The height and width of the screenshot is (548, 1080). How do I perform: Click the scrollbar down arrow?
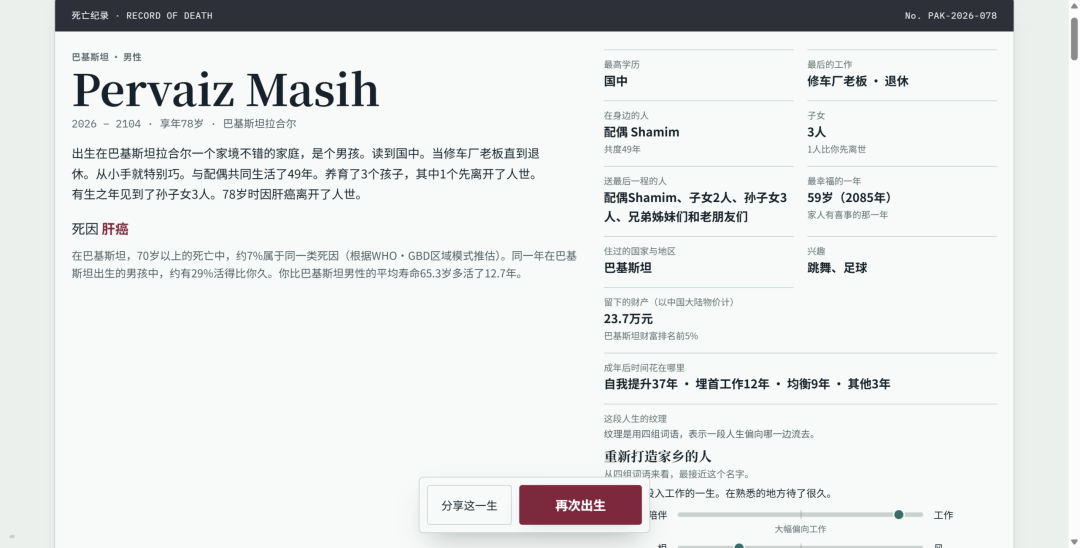(x=1074, y=542)
